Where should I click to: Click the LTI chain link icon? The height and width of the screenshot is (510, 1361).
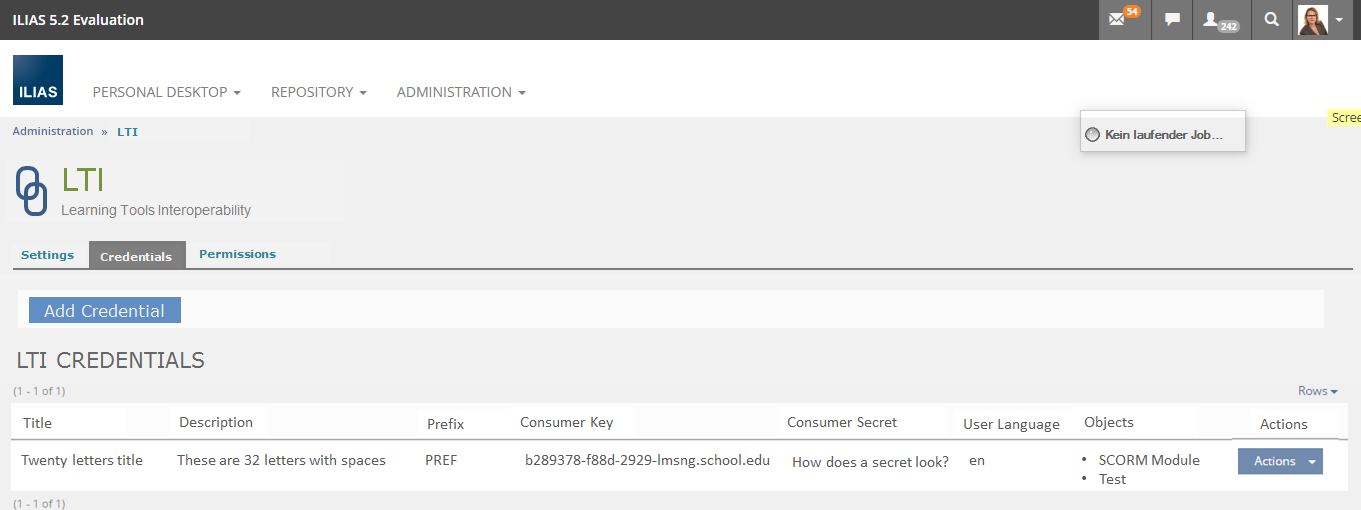32,191
